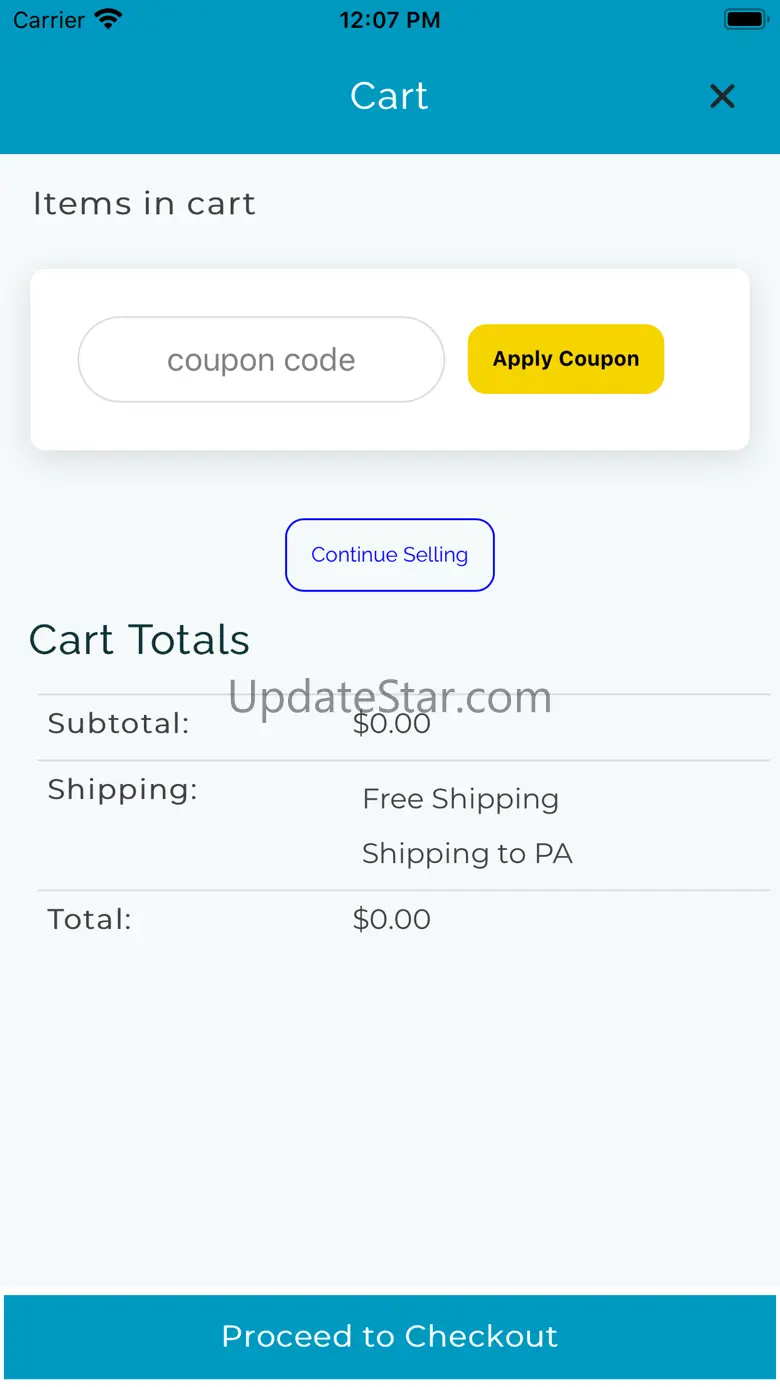This screenshot has height=1387, width=780.
Task: Tap the Total $0.00 amount
Action: click(x=392, y=920)
